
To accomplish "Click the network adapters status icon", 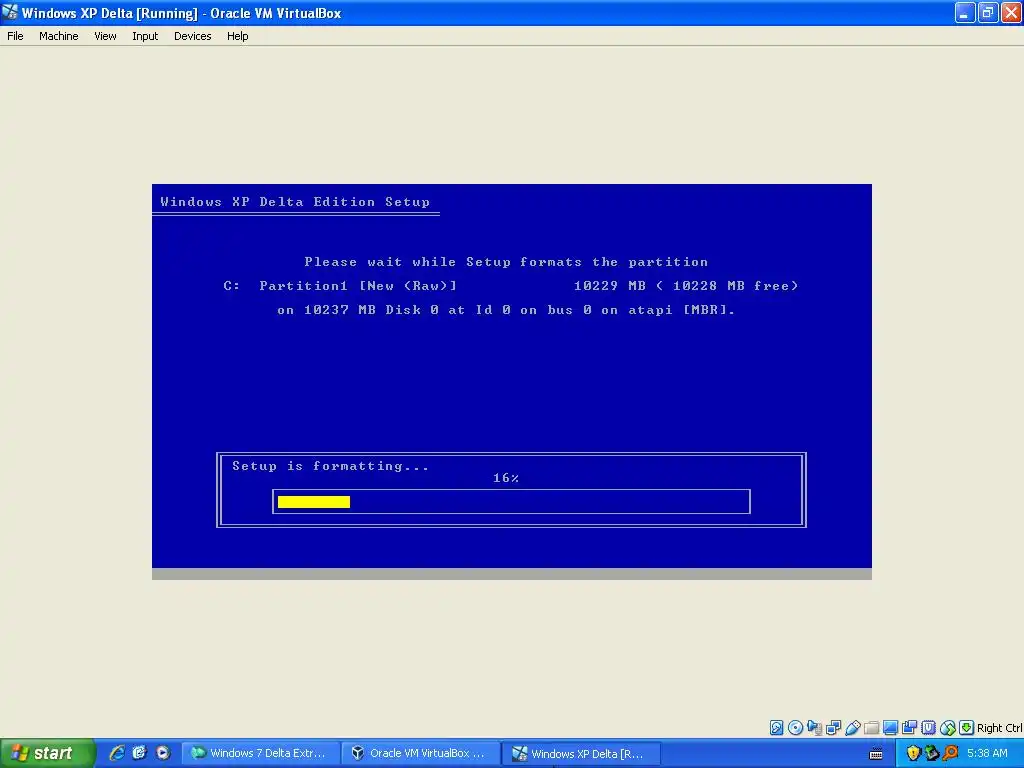I will (833, 728).
